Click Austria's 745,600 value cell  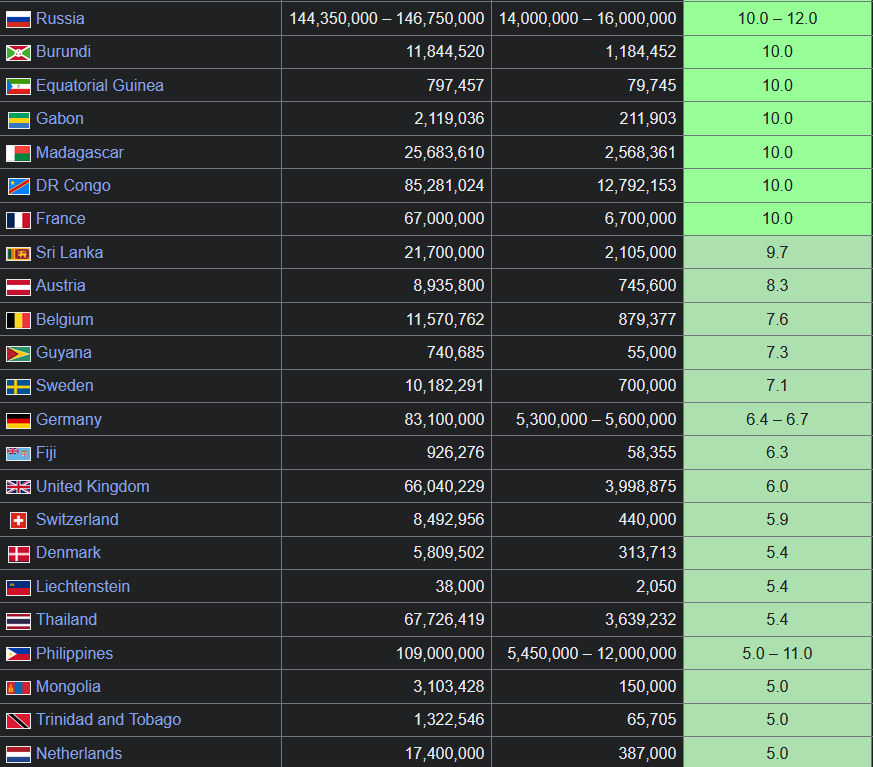click(x=640, y=286)
